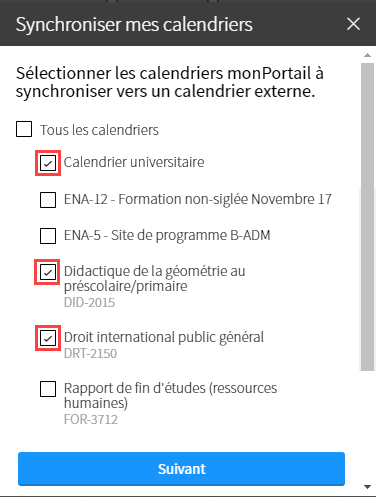This screenshot has height=497, width=376.
Task: Enable the ENA-5 Site de programme checkbox
Action: [x=48, y=236]
